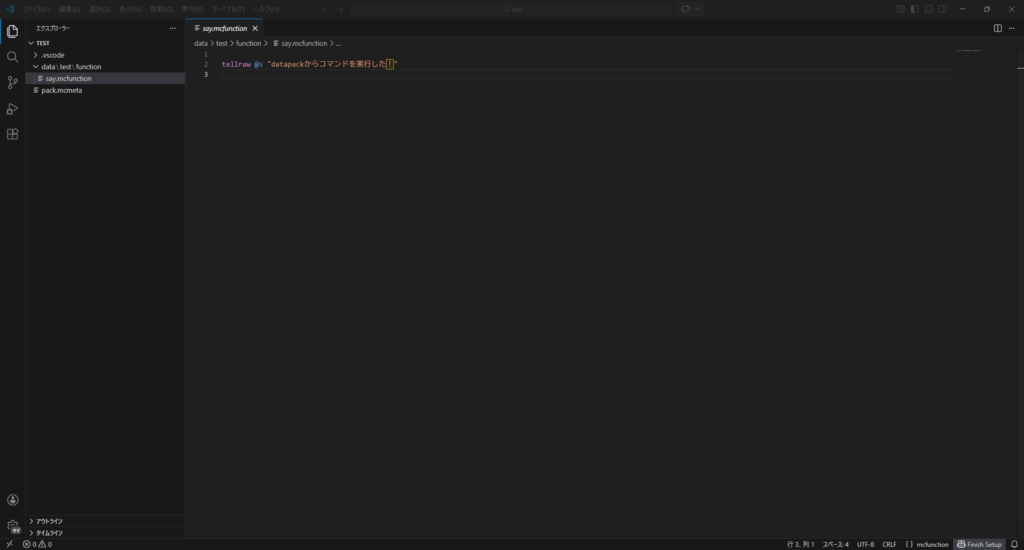Click the 'data' breadcrumb segment

point(200,43)
